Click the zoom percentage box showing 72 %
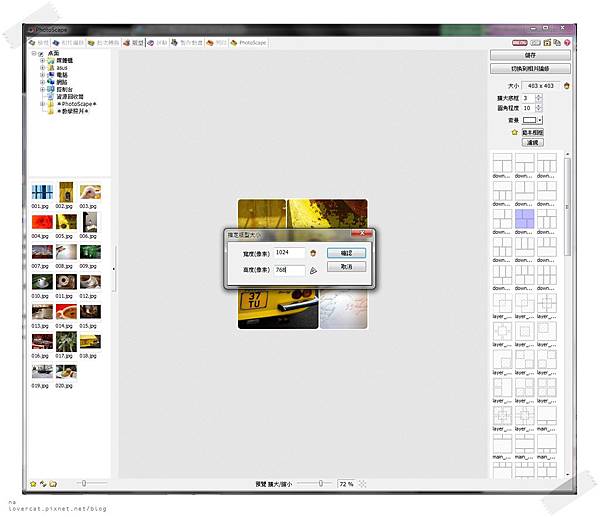 (346, 484)
